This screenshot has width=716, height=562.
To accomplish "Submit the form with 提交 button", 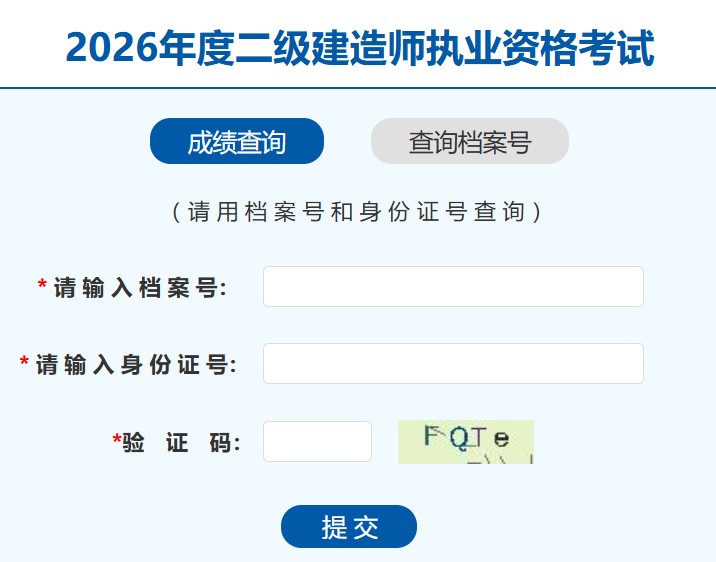I will 349,526.
